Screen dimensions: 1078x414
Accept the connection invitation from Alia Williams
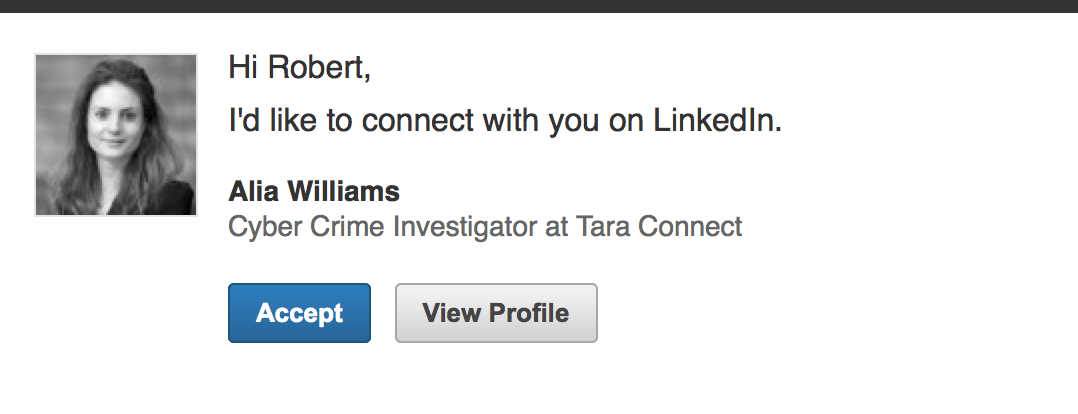pyautogui.click(x=299, y=313)
